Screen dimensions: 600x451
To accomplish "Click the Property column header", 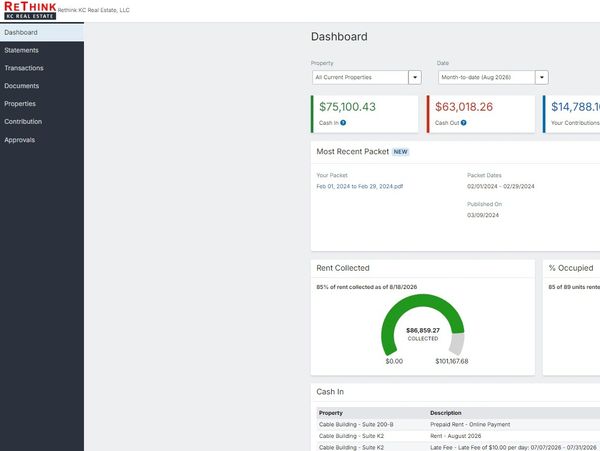I will pos(331,413).
